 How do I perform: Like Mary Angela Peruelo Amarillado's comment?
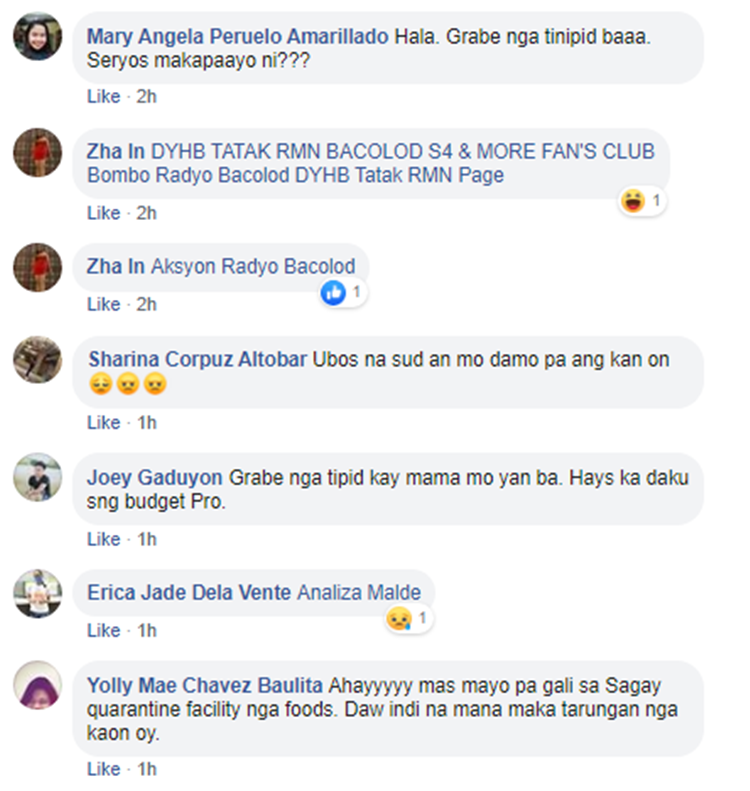point(103,96)
